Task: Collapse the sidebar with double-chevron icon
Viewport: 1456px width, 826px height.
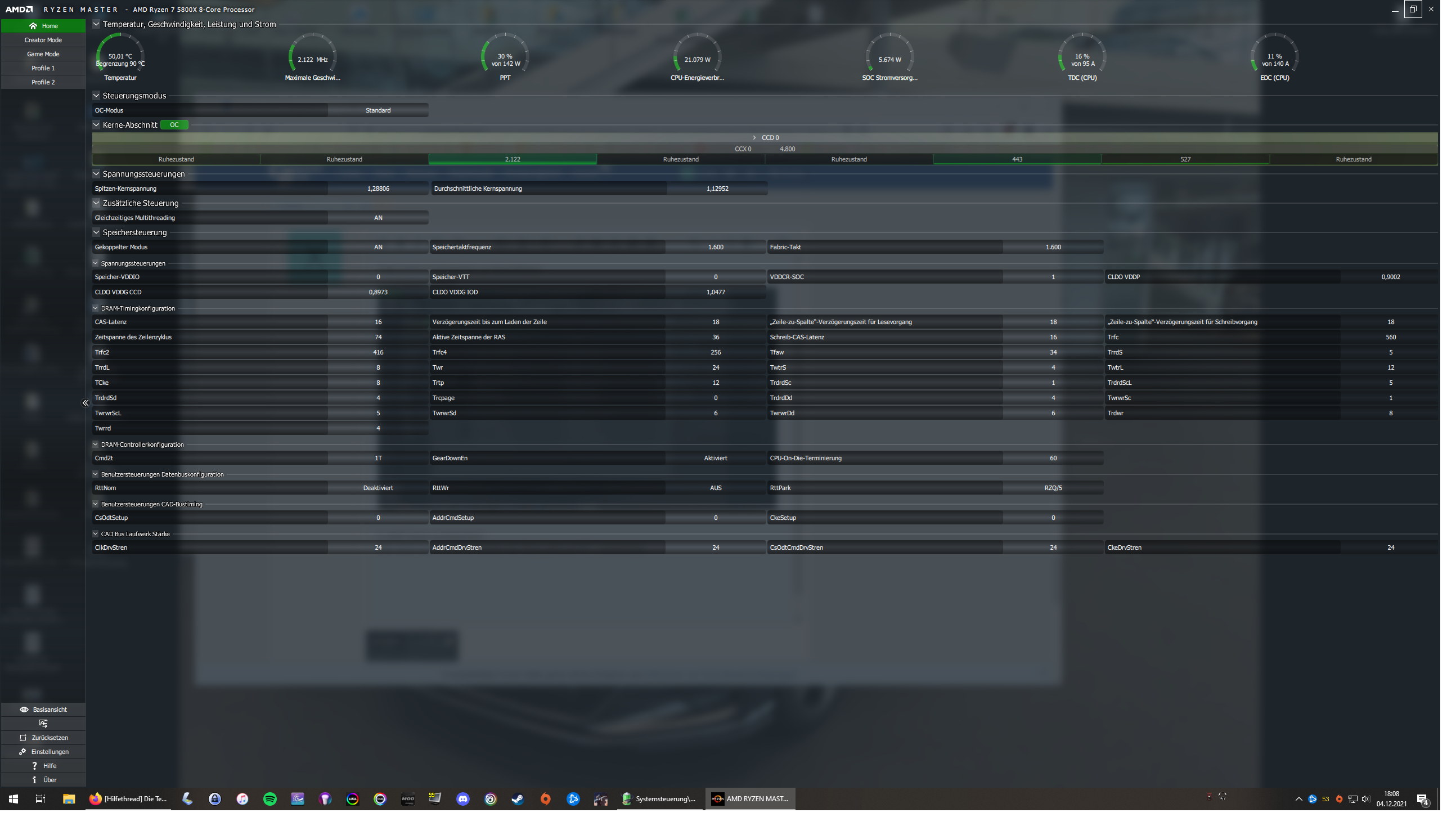Action: click(x=85, y=403)
